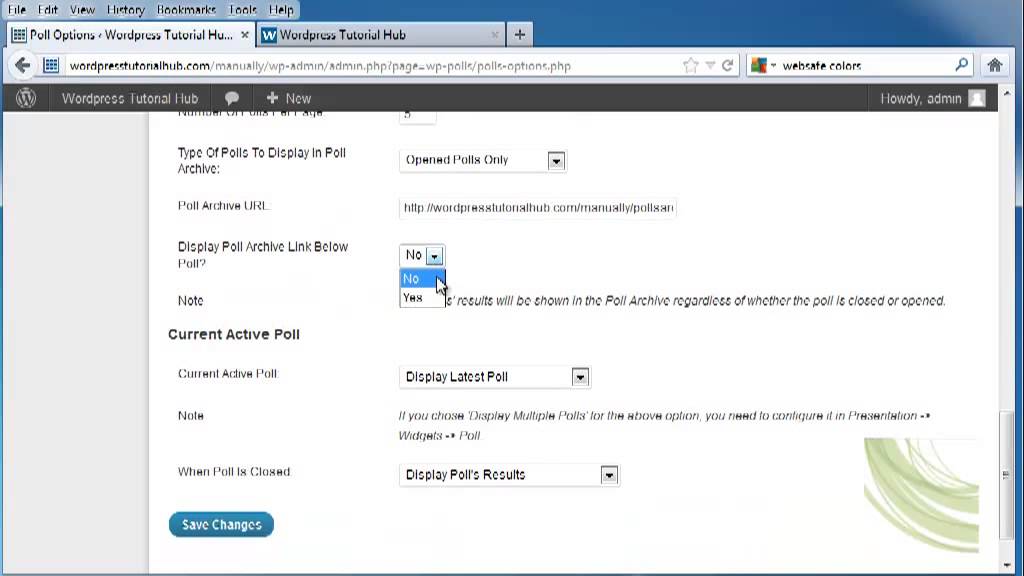Click the browser address bar URL
The height and width of the screenshot is (576, 1024).
pyautogui.click(x=320, y=66)
